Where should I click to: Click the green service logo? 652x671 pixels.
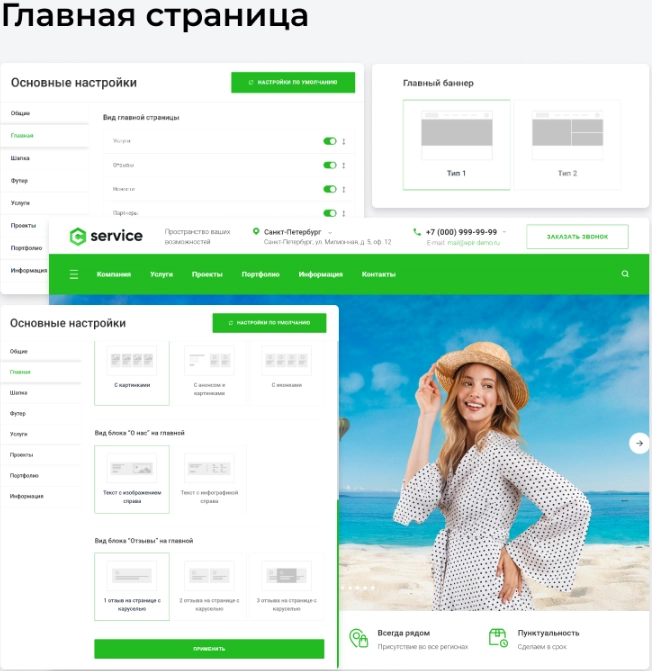(x=106, y=236)
